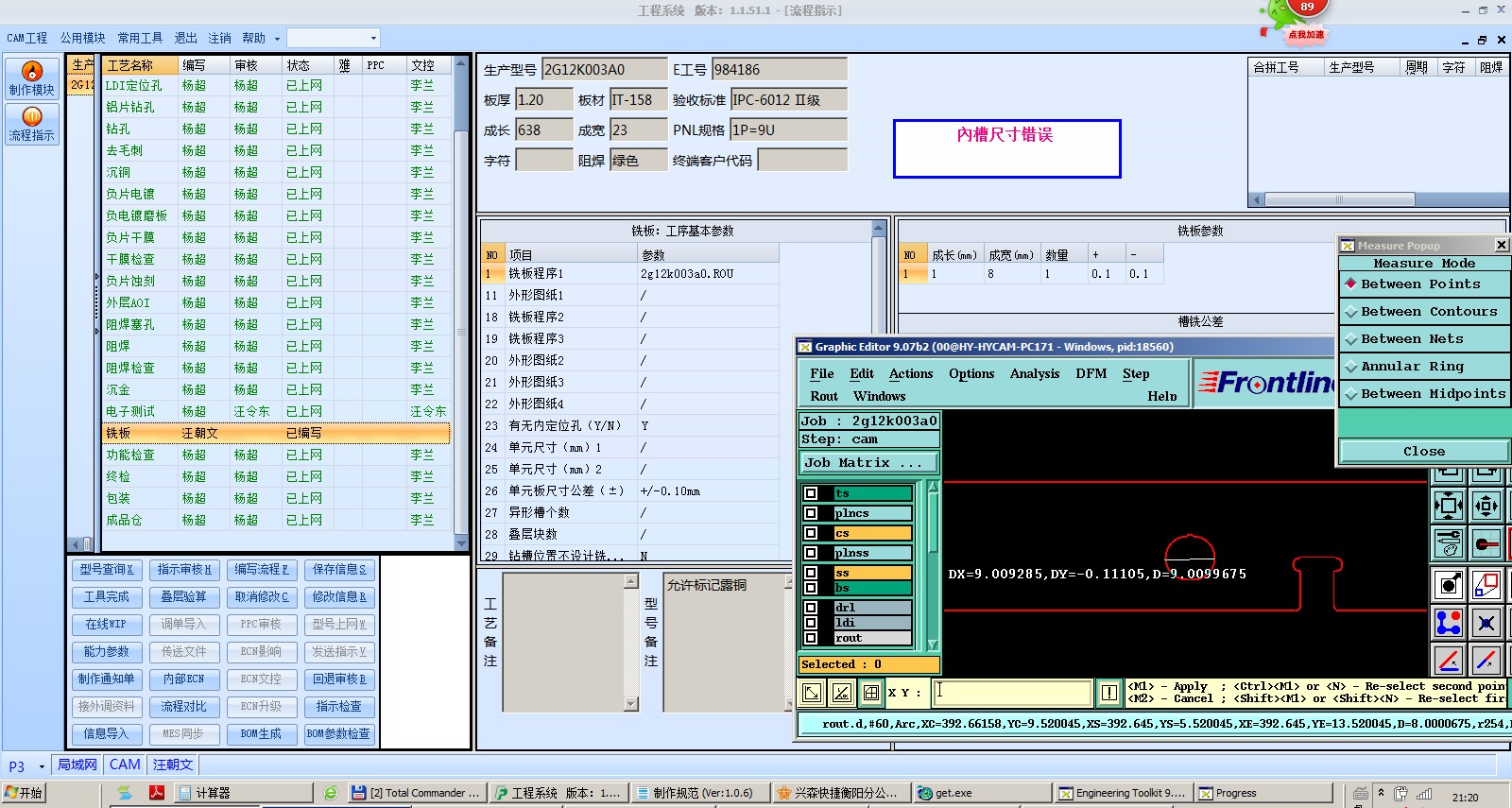
Task: Click the layer list scroll-up arrow
Action: pyautogui.click(x=933, y=487)
